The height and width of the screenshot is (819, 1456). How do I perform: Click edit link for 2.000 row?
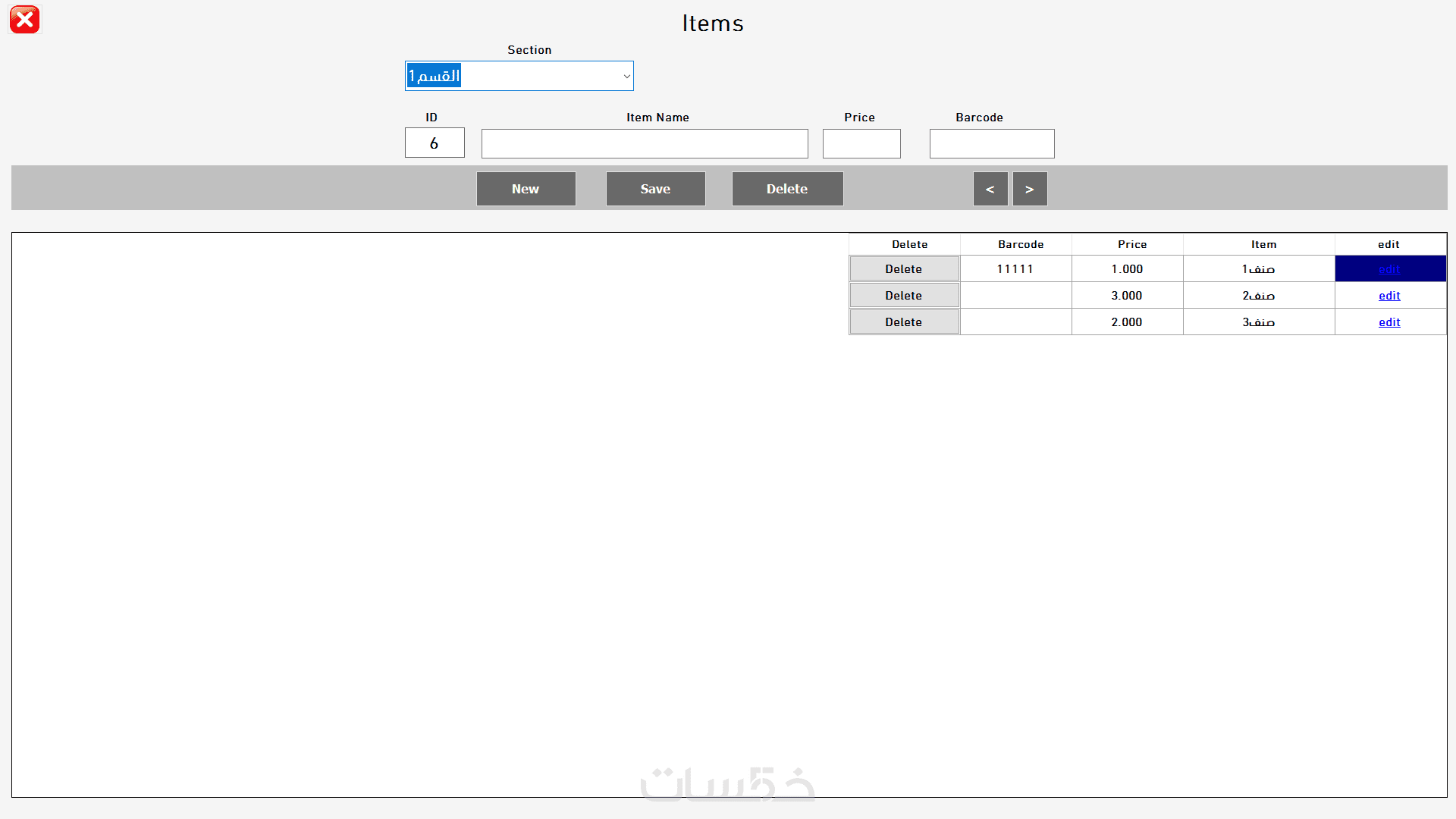pos(1389,322)
